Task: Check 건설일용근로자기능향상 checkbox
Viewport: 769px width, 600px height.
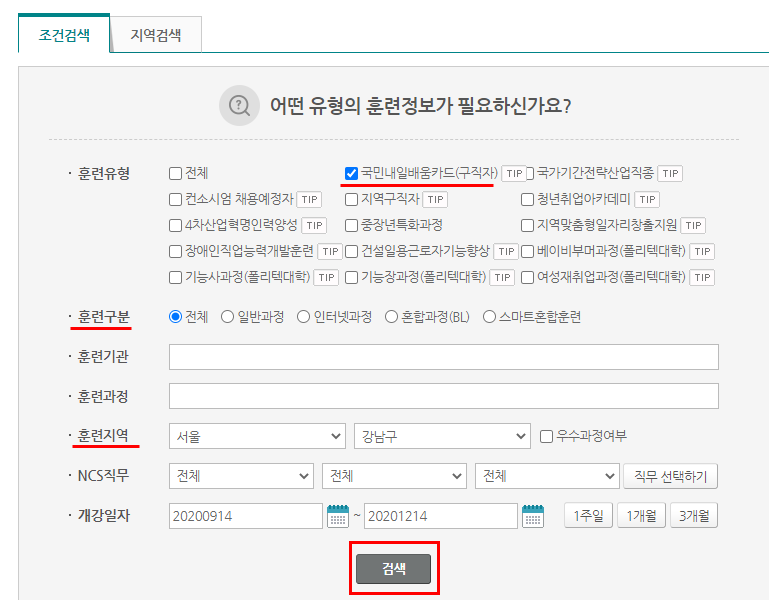Action: [x=351, y=251]
